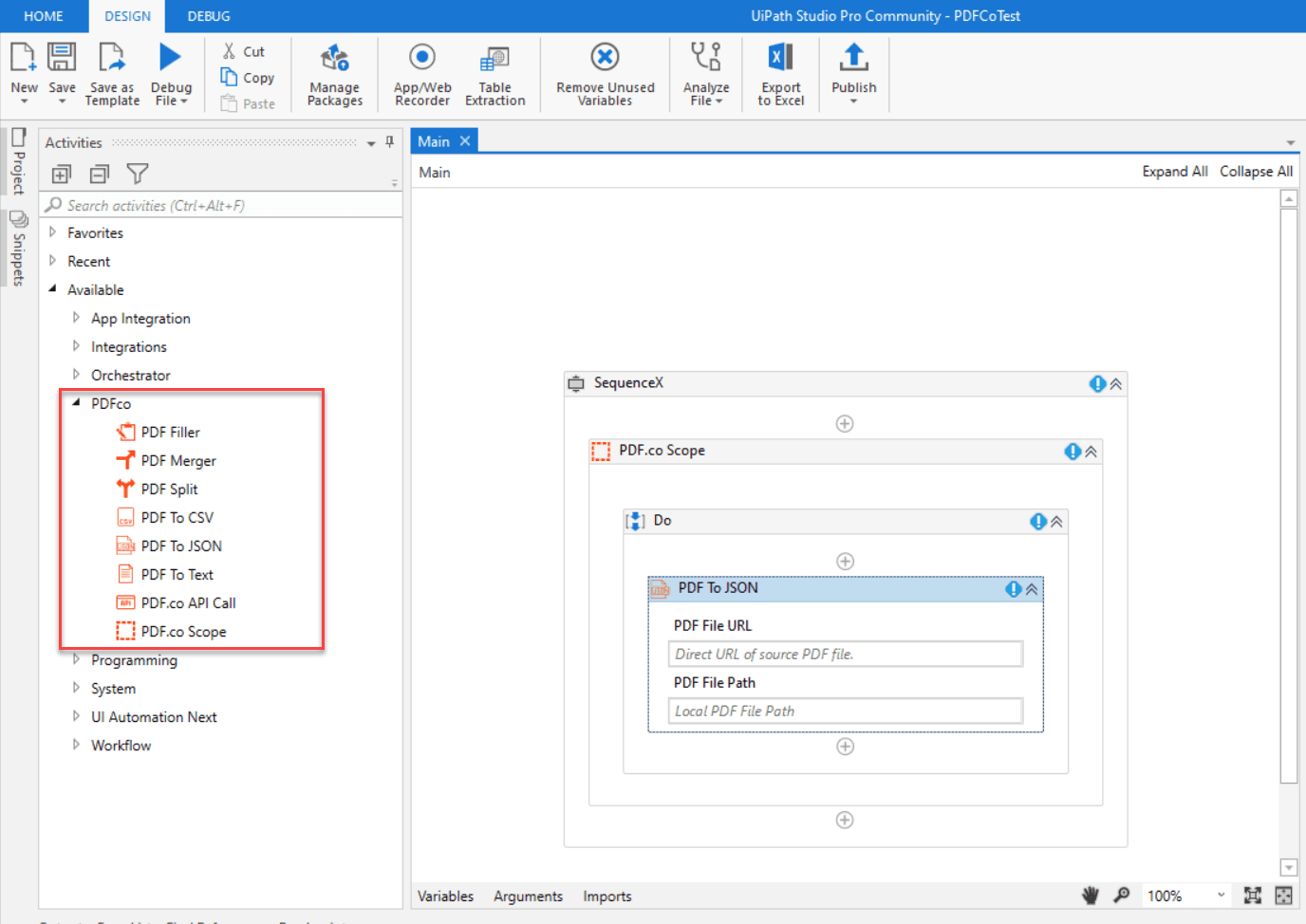
Task: Remove Unused Variables from the workflow
Action: (605, 74)
